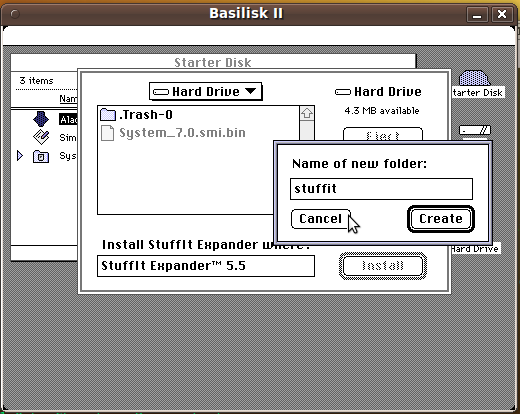Click the SimpleText icon in Starter Disk window

(41, 137)
